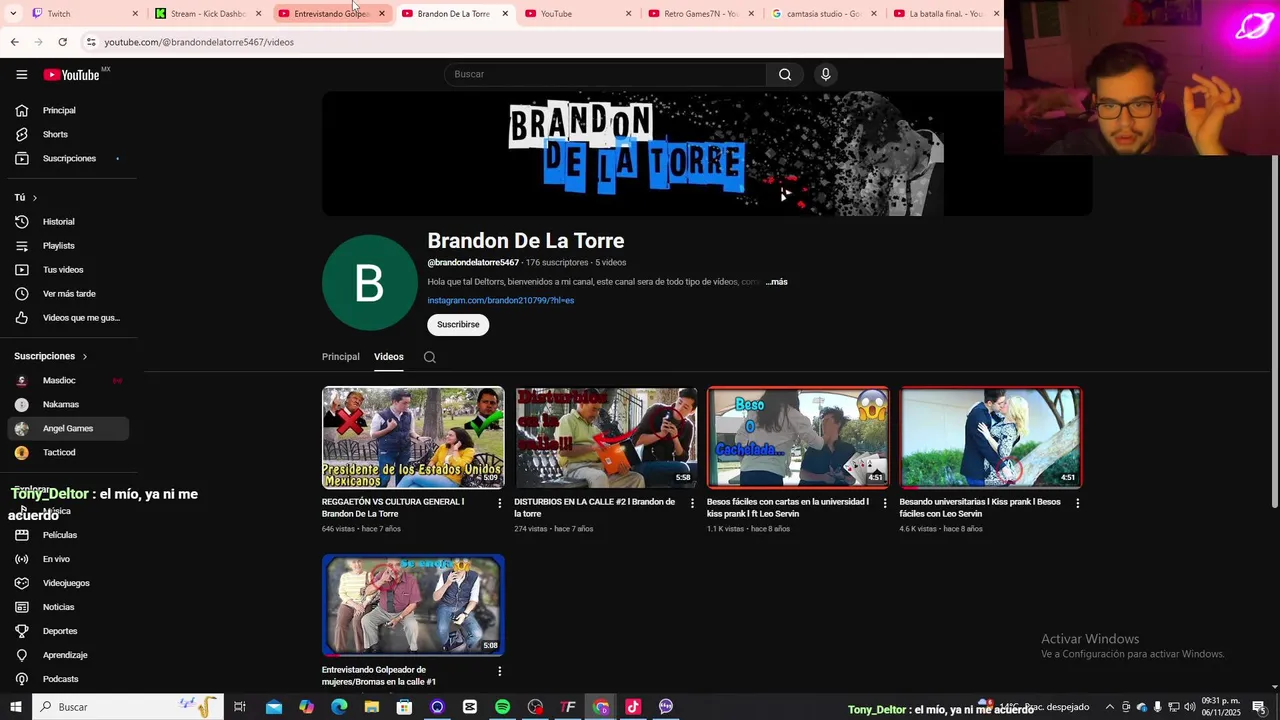Open Microsoft Edge from the taskbar
Viewport: 1280px width, 720px height.
(339, 707)
